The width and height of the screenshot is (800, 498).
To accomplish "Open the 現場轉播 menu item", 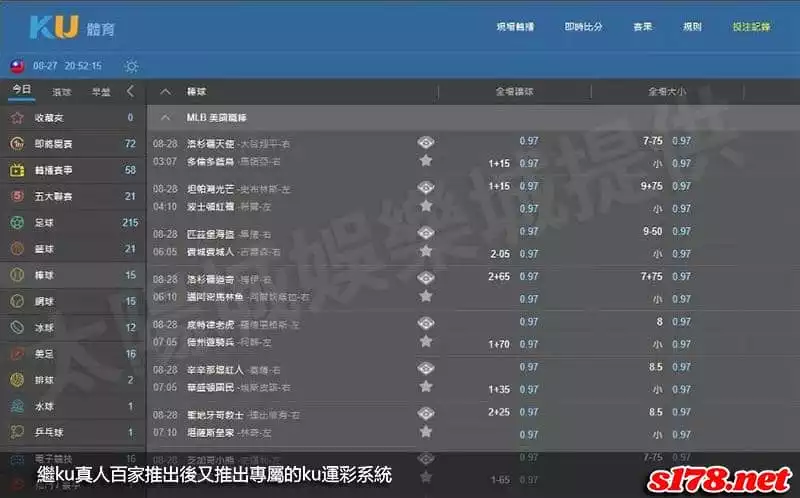I will (x=515, y=27).
